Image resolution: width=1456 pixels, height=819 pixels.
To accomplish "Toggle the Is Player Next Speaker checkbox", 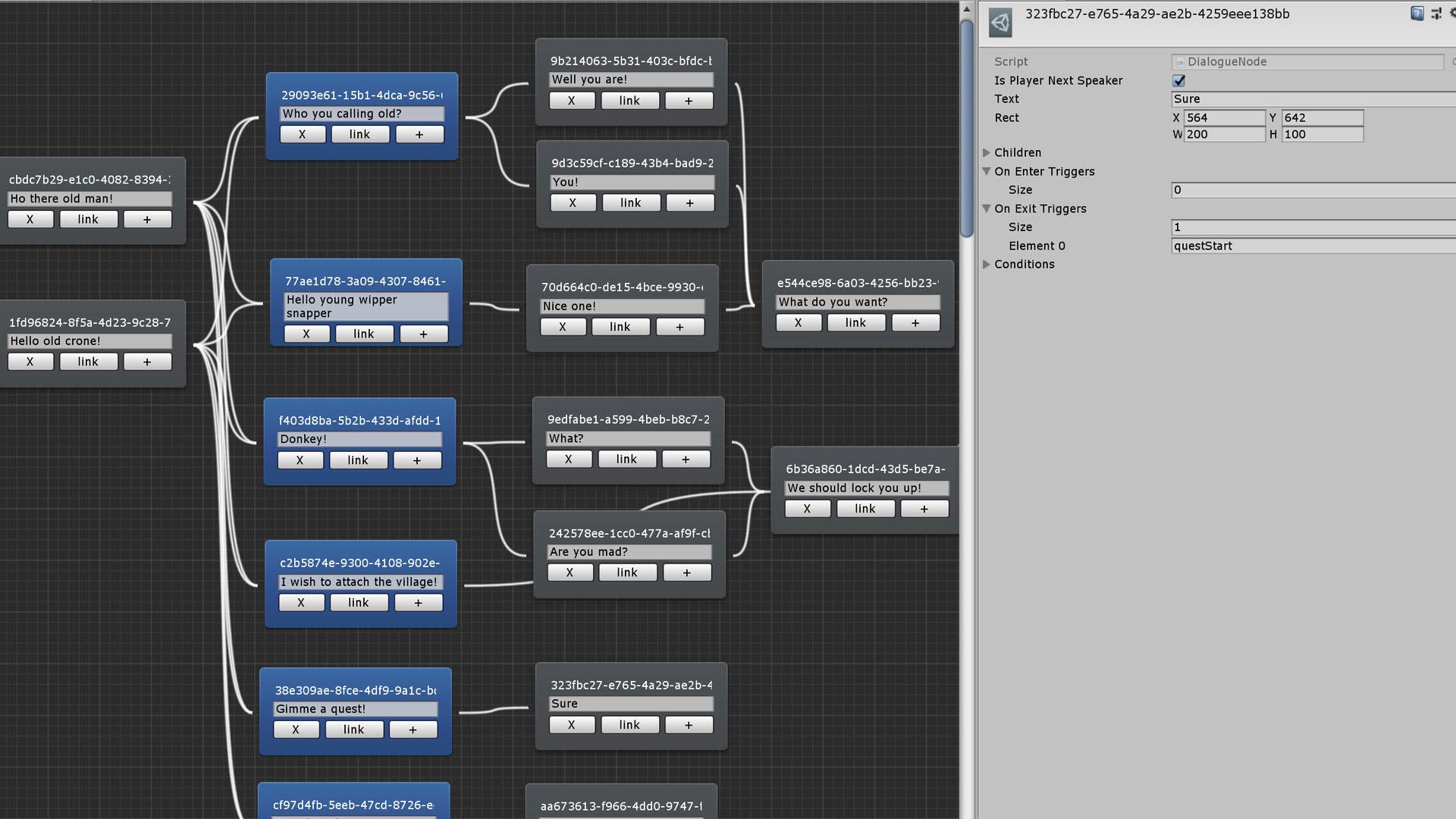I will point(1178,80).
